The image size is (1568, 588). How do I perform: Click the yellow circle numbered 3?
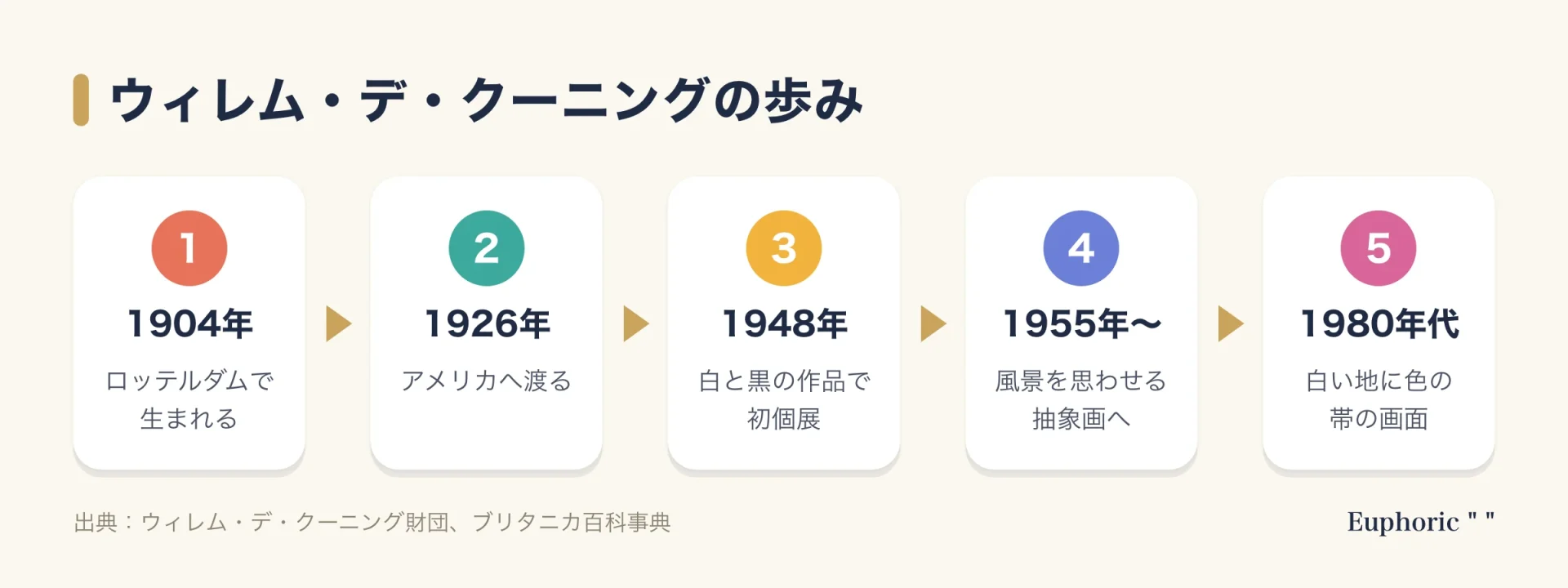(x=784, y=248)
